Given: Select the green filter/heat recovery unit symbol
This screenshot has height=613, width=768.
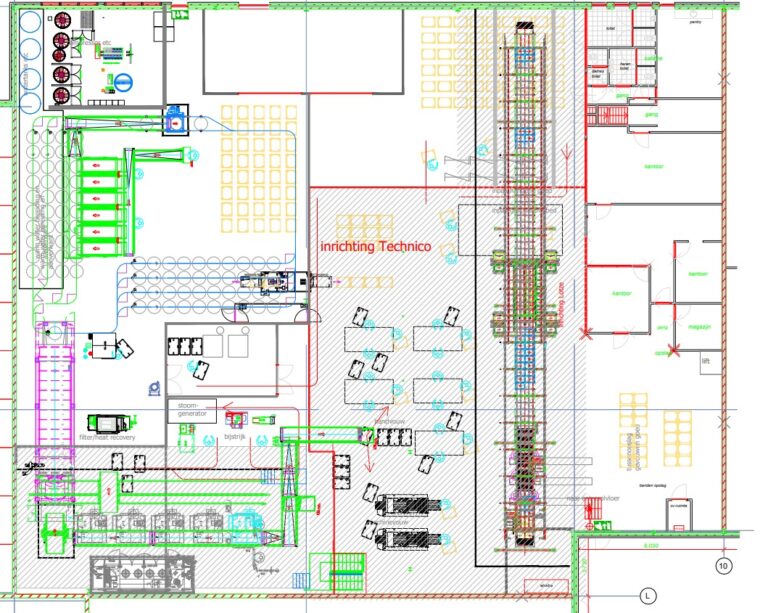Looking at the screenshot, I should (111, 424).
